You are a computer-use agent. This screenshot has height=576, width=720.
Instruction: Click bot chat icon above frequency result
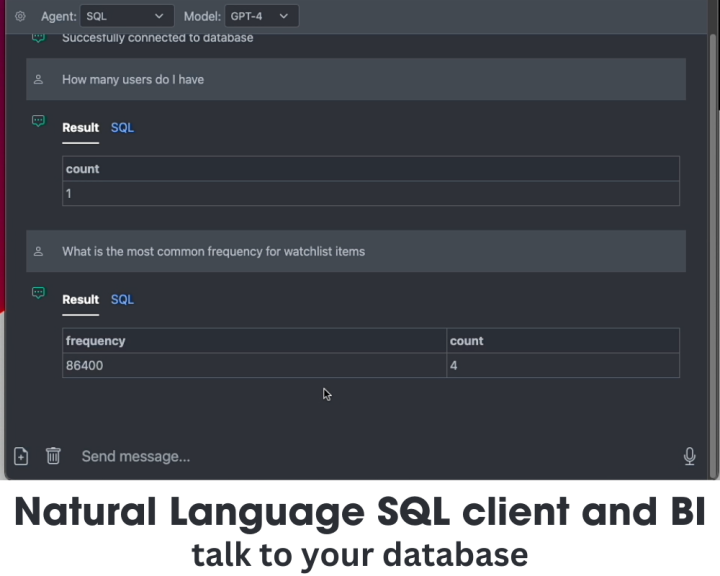pyautogui.click(x=39, y=293)
